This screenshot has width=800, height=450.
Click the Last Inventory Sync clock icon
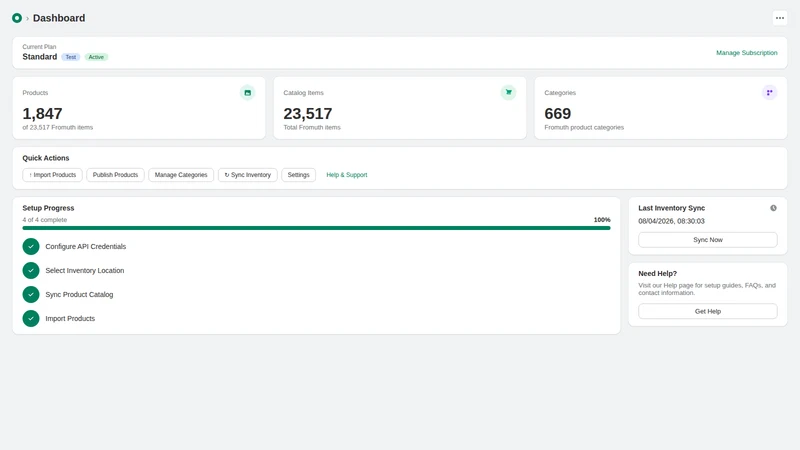tap(773, 208)
